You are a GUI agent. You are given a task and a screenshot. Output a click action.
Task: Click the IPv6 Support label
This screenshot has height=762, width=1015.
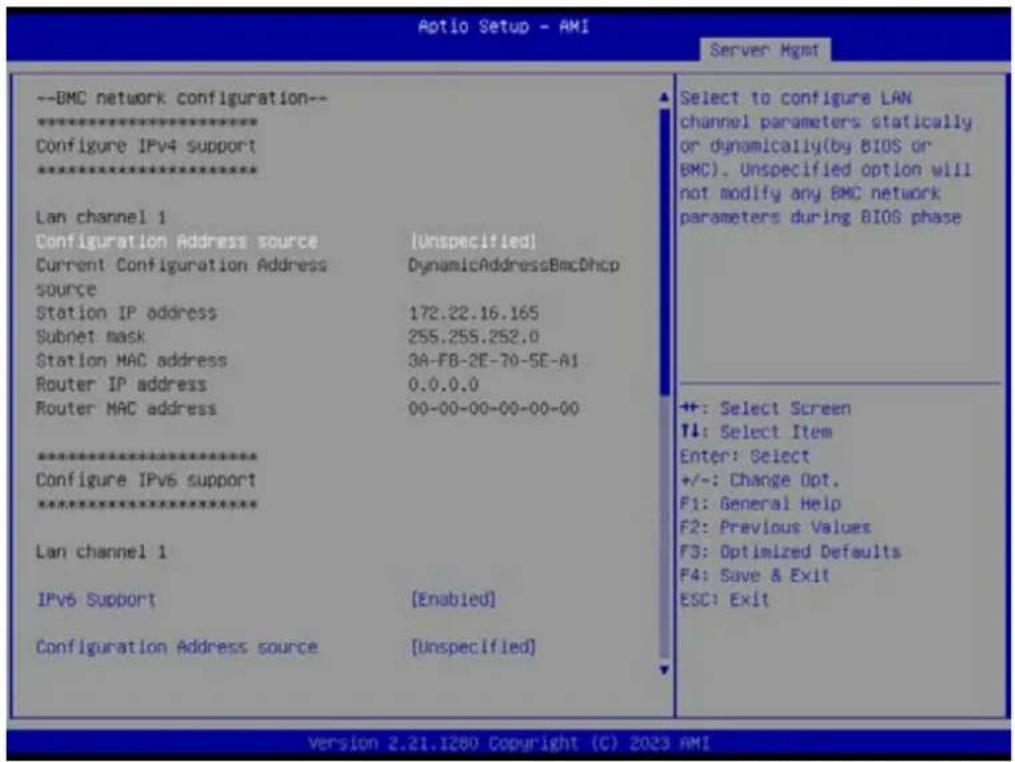(96, 600)
